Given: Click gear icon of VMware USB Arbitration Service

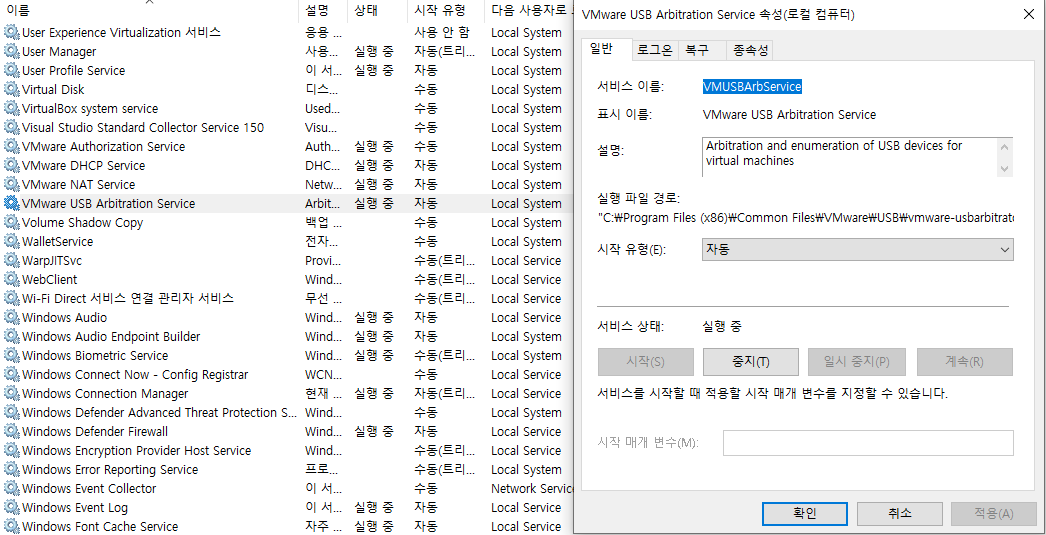Looking at the screenshot, I should point(11,203).
